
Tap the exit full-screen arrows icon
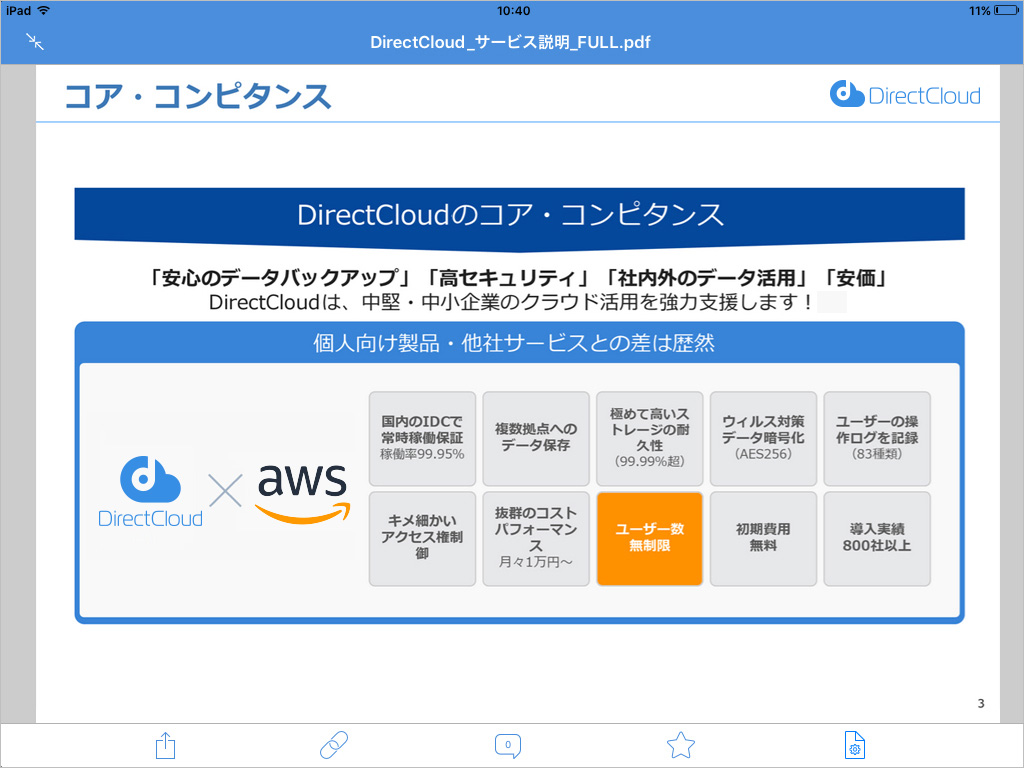coord(35,42)
